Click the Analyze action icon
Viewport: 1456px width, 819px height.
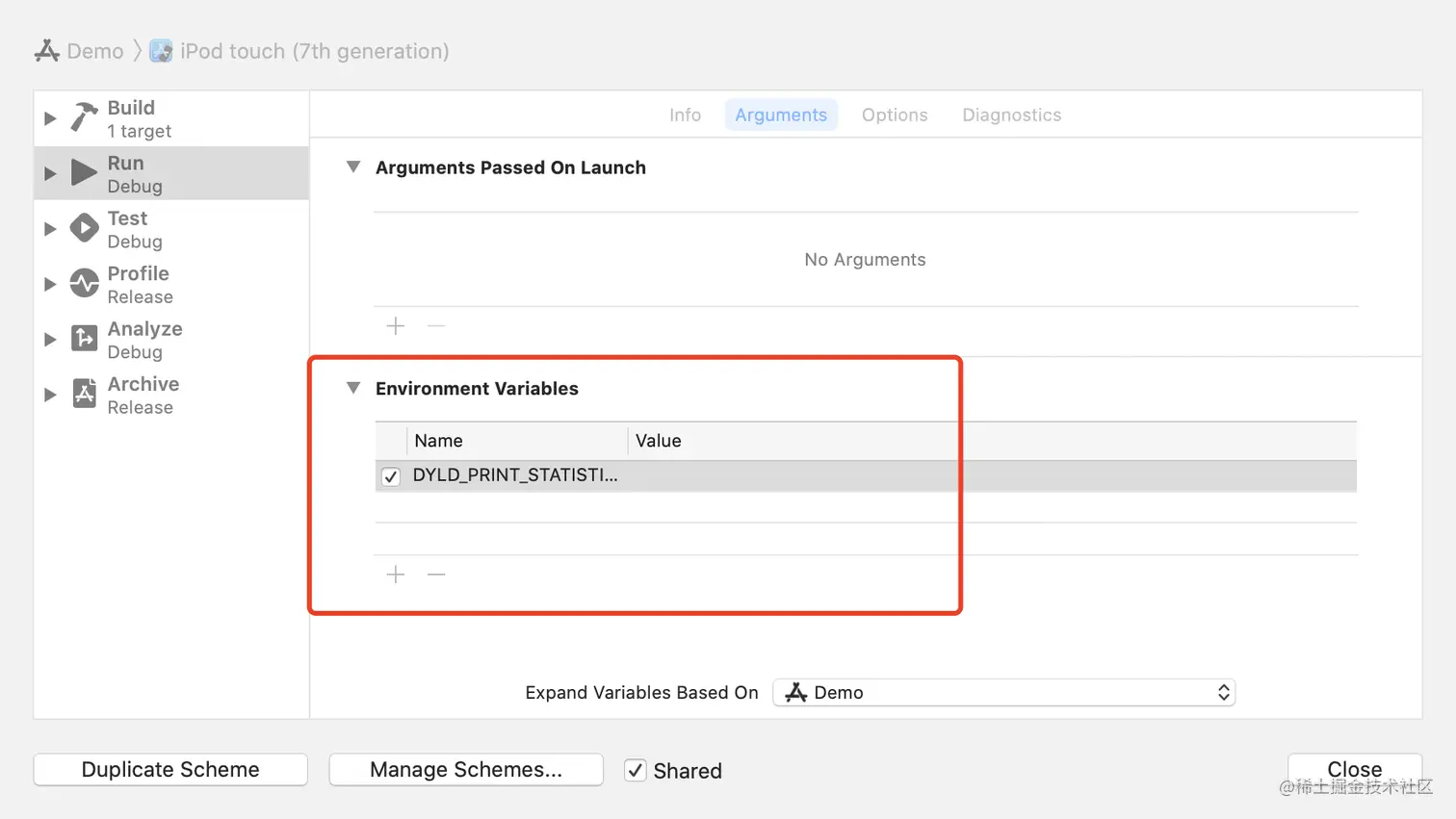85,339
